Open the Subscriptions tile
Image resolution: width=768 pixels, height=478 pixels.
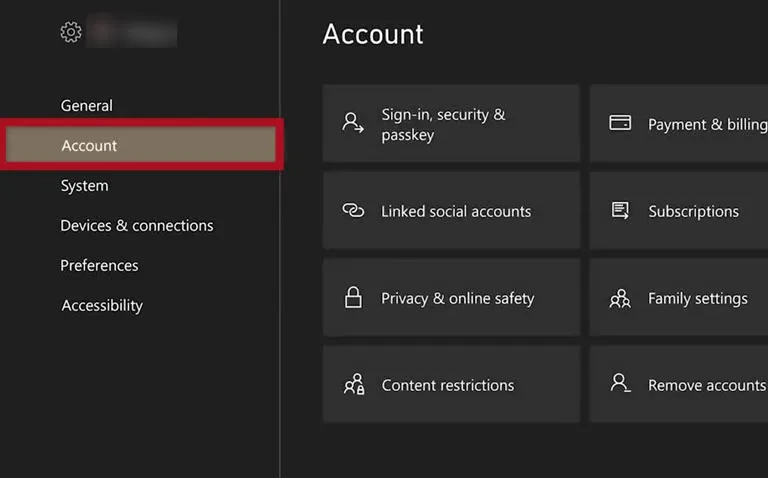[679, 210]
